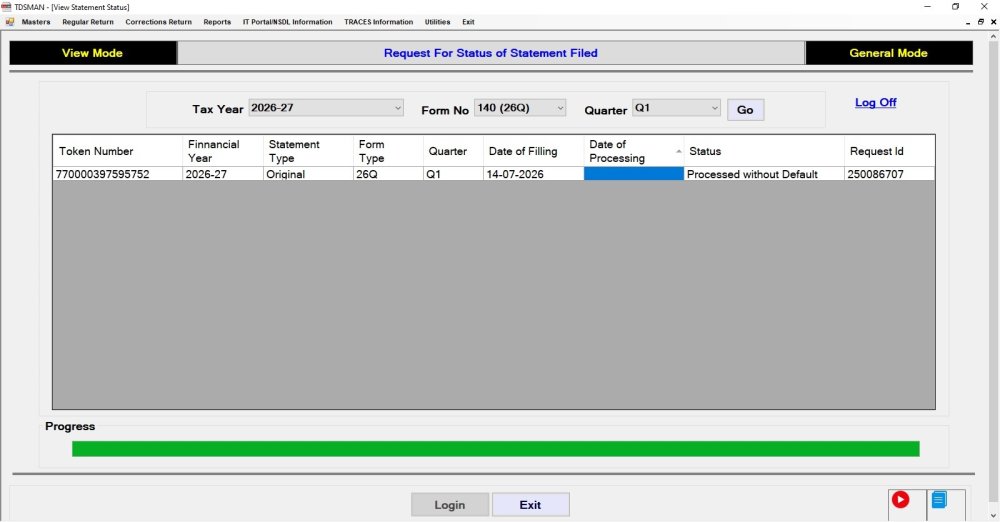Open the Masters menu
Viewport: 1000px width, 522px height.
(36, 22)
